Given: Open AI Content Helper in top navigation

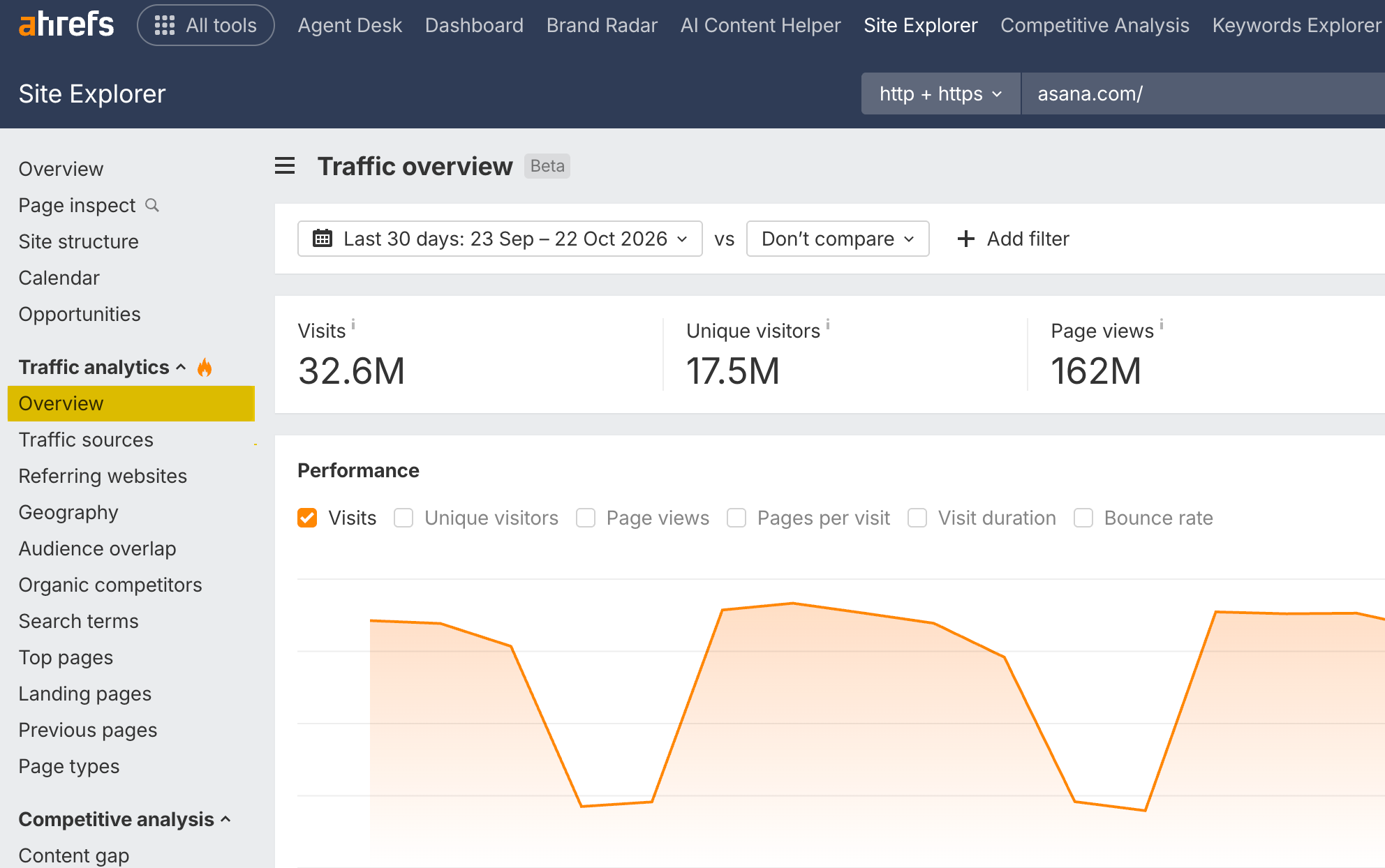Looking at the screenshot, I should point(760,25).
